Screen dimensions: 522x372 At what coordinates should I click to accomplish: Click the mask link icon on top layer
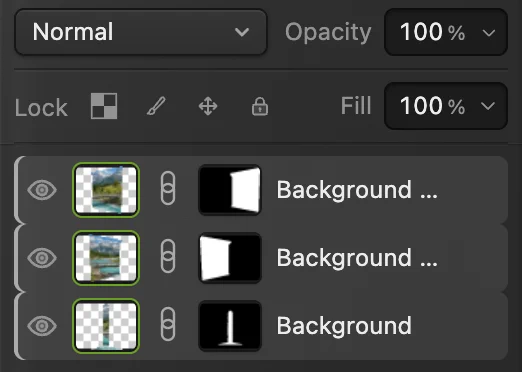(x=168, y=188)
